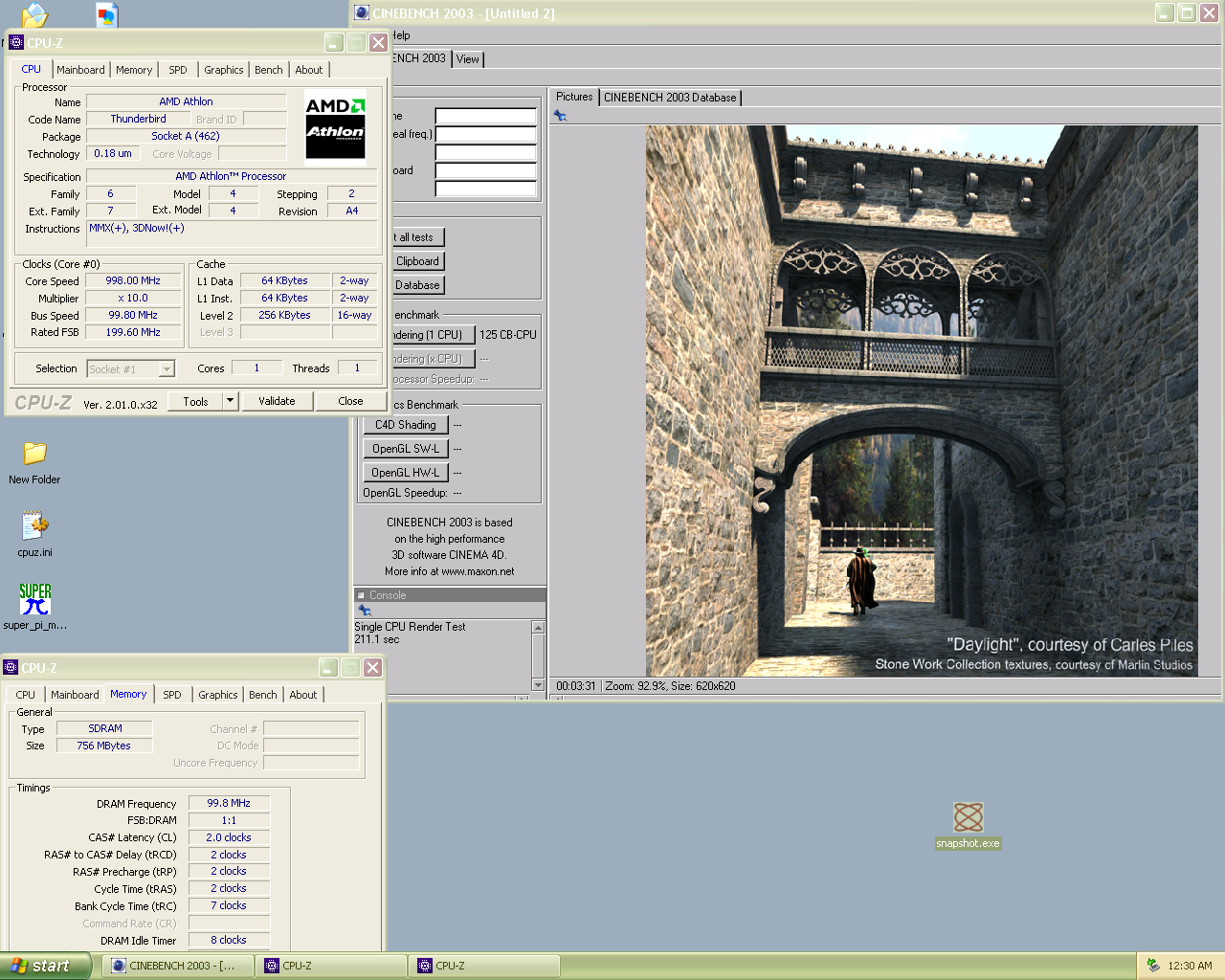The image size is (1225, 980).
Task: Open About tab in top CPU-Z window
Action: 309,70
